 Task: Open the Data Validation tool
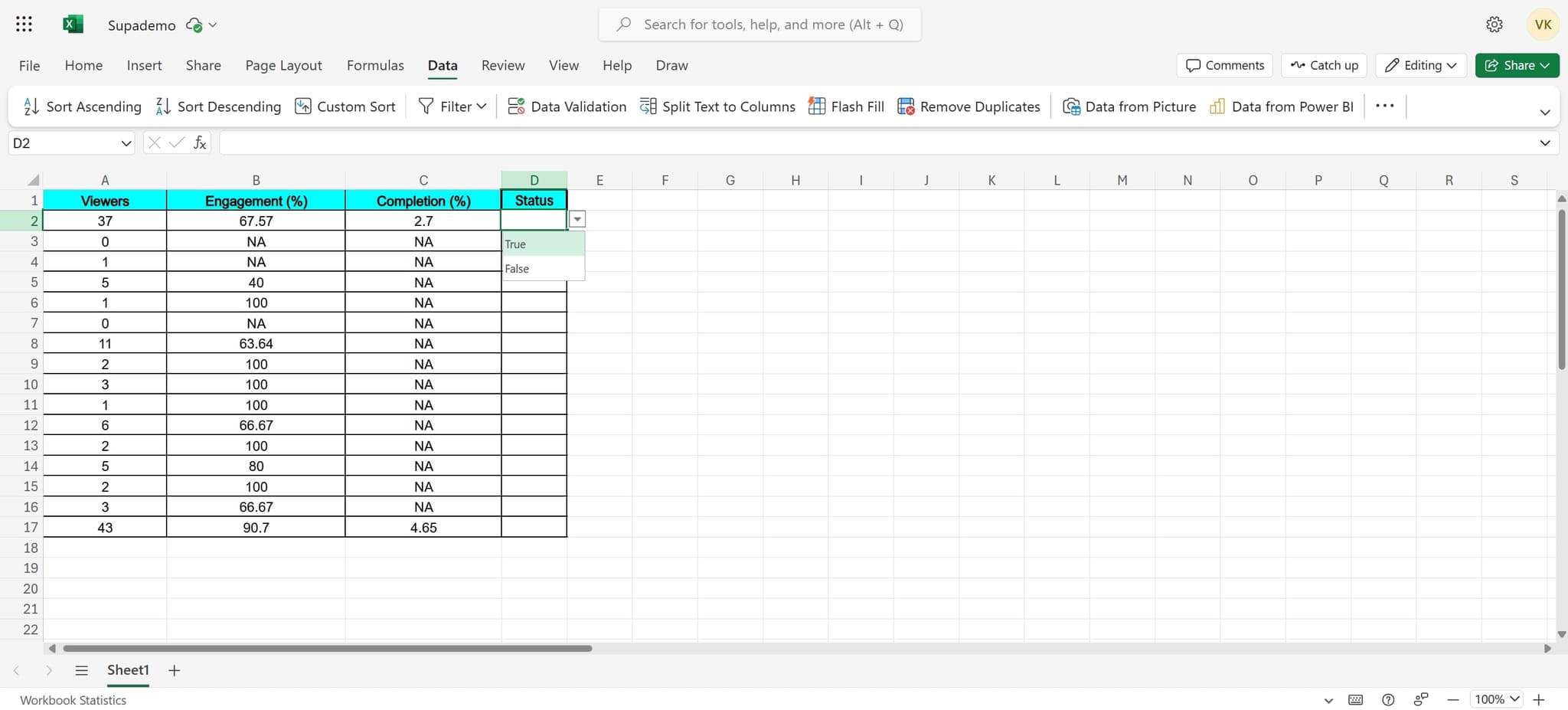coord(567,106)
